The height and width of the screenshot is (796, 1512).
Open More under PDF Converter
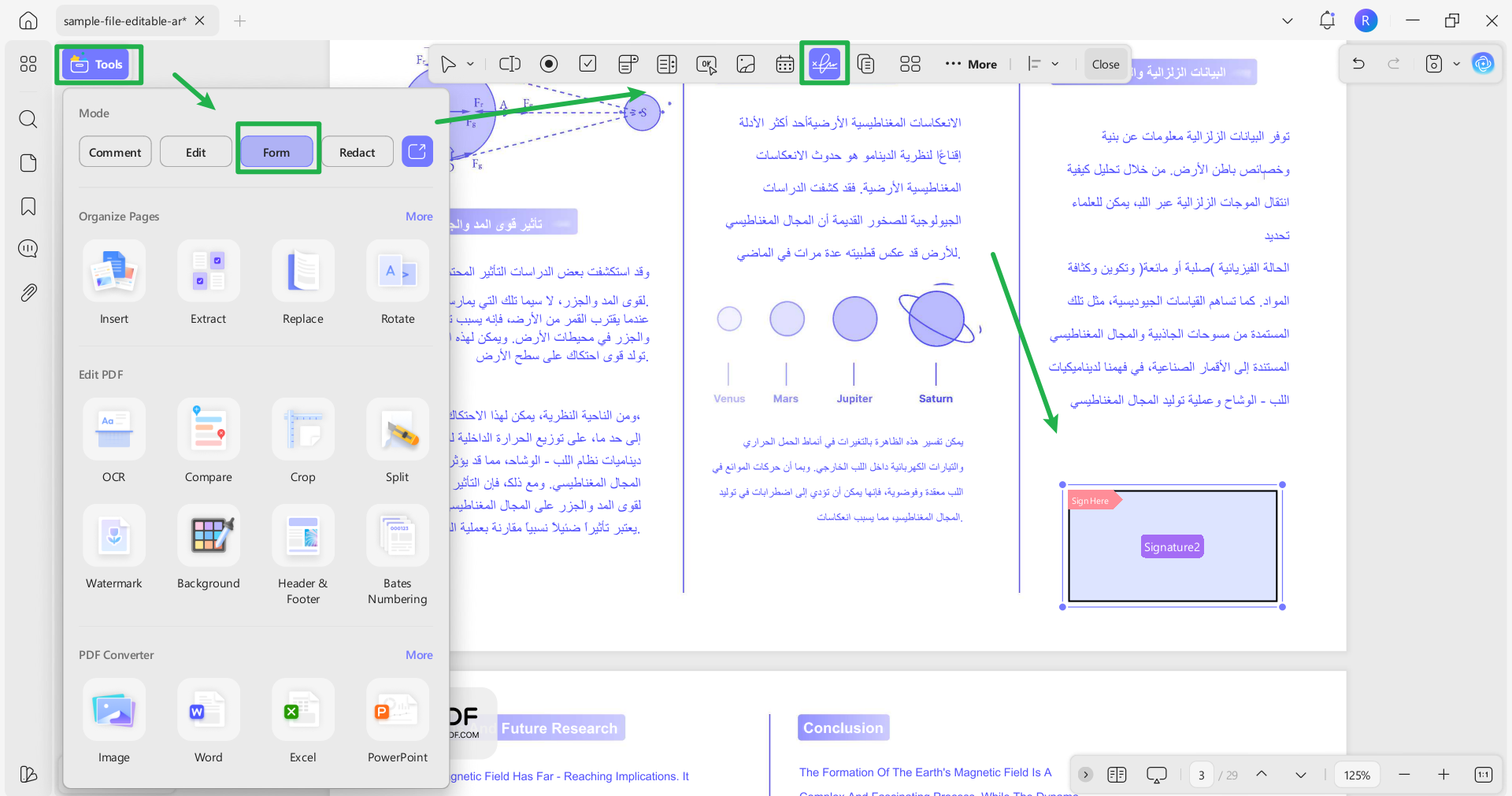(419, 655)
